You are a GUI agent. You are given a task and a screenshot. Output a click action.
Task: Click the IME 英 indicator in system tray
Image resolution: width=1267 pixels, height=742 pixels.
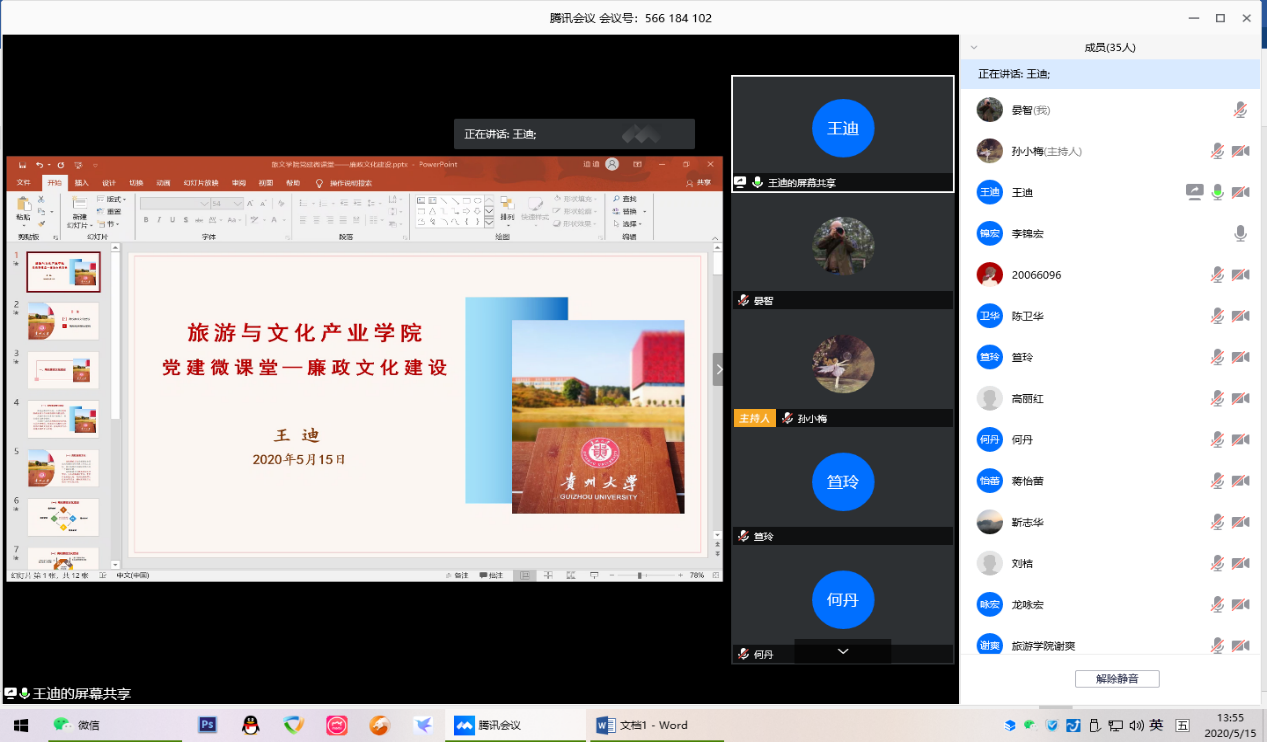tap(1156, 725)
